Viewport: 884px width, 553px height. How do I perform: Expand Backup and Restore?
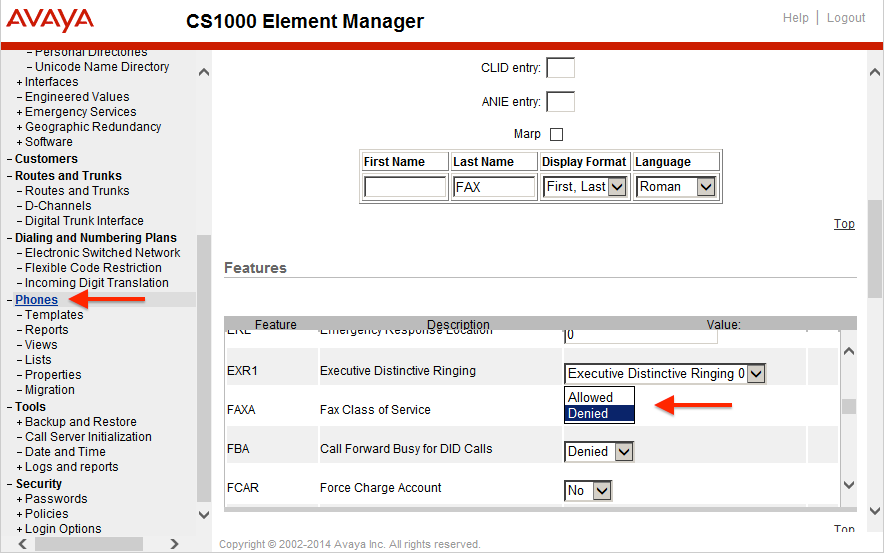click(19, 422)
